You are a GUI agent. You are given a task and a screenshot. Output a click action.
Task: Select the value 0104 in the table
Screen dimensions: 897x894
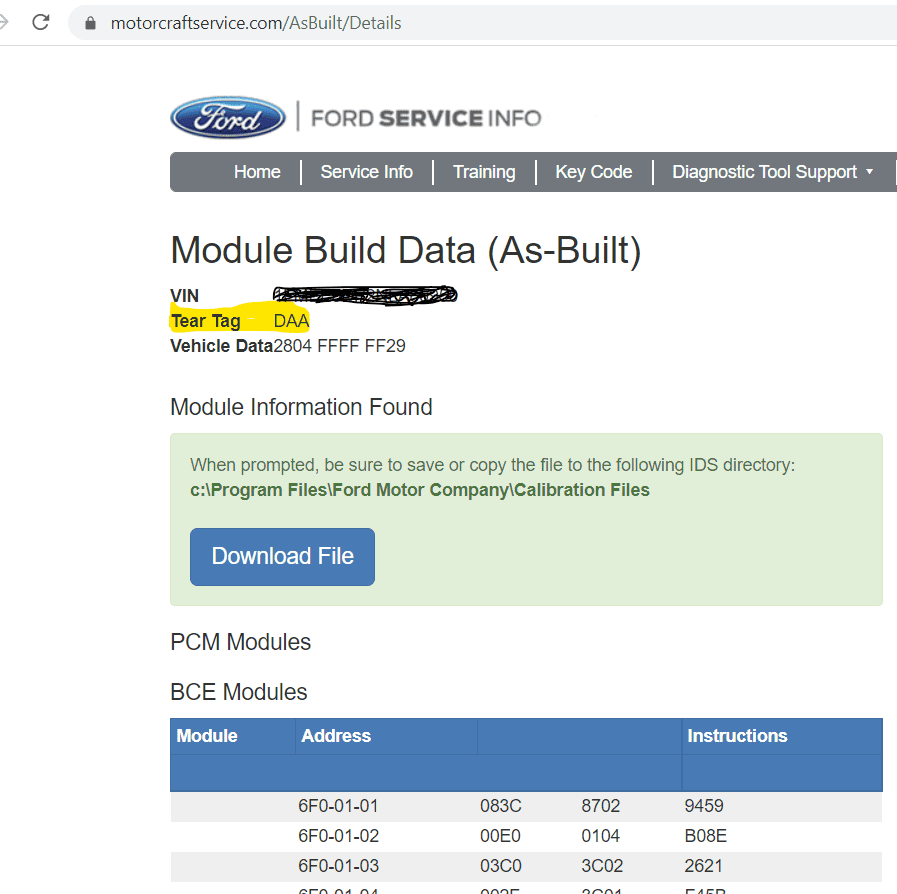tap(600, 836)
